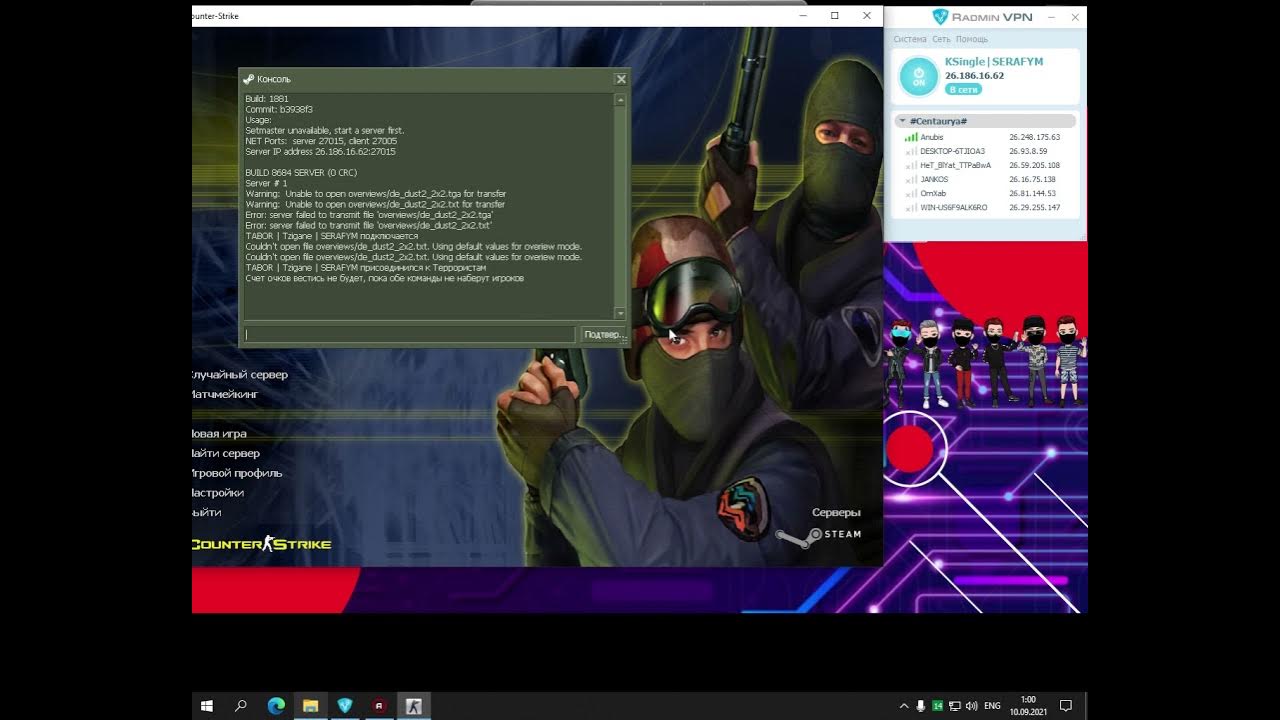Open the notification center icon
Viewport: 1280px width, 720px height.
pos(1066,706)
